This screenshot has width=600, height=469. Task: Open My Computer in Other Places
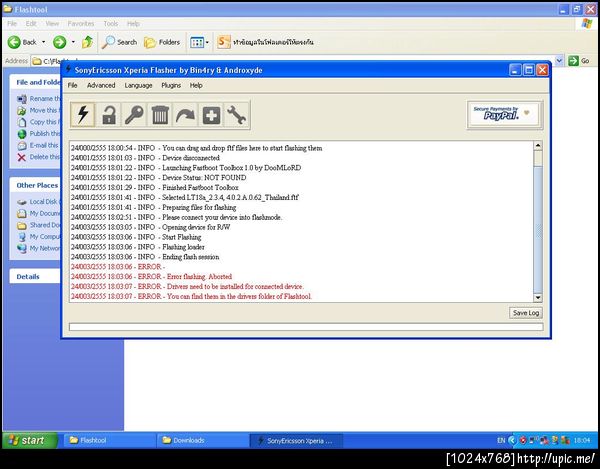pyautogui.click(x=39, y=237)
